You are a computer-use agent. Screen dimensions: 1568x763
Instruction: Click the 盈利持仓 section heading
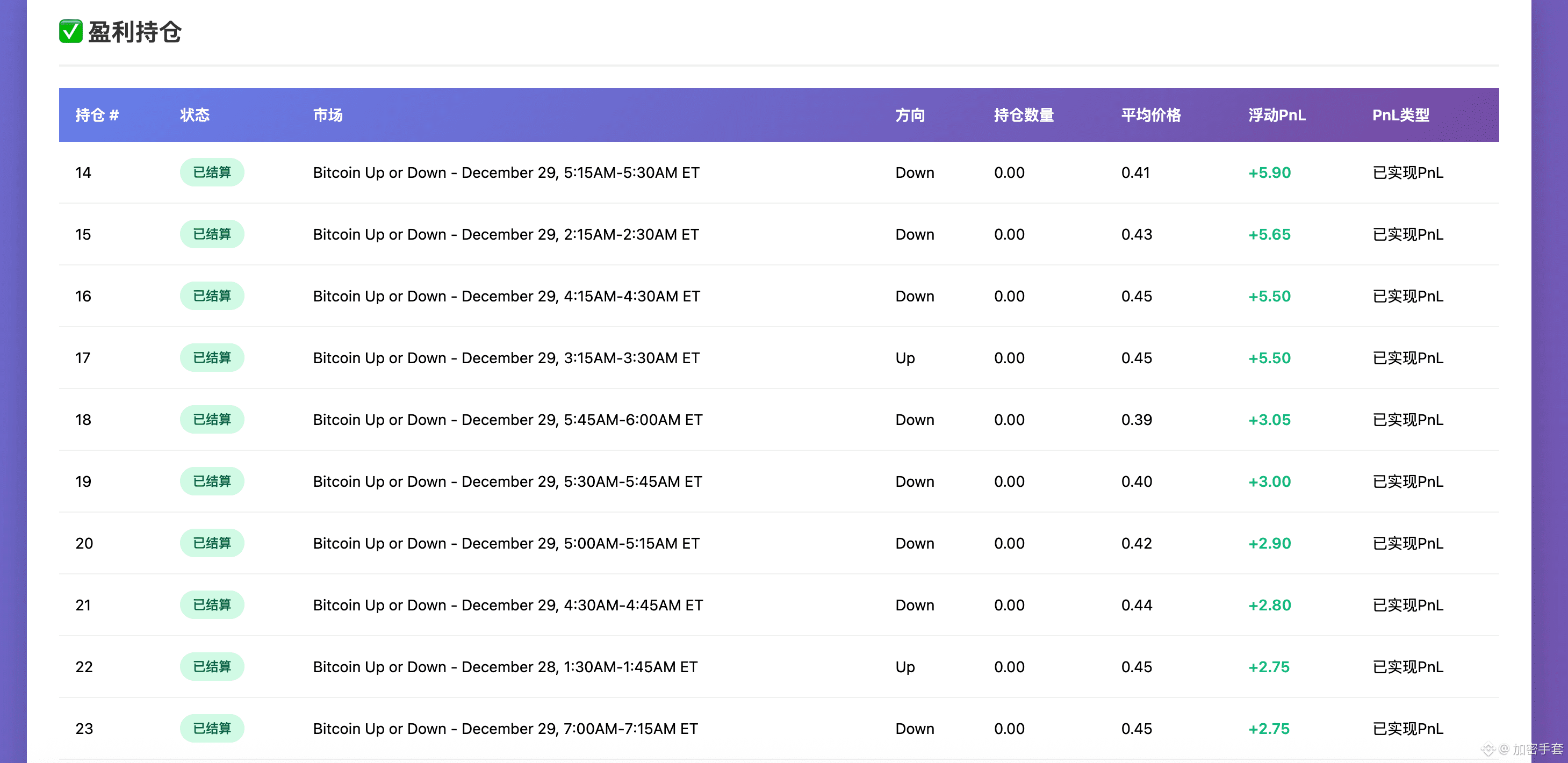134,32
